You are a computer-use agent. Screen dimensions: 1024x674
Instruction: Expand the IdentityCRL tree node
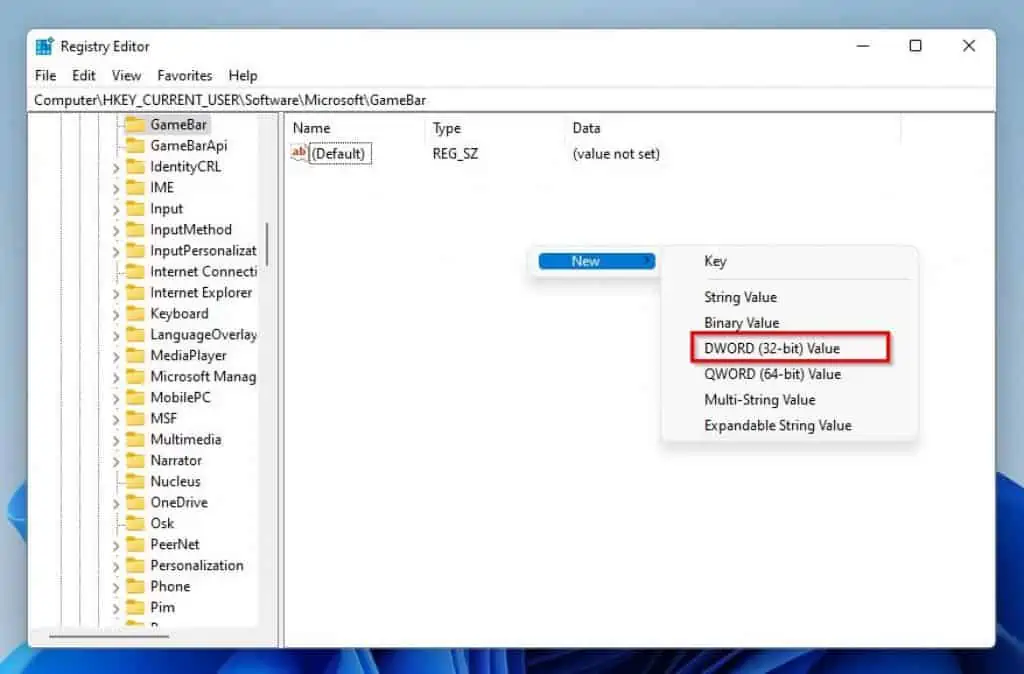(x=116, y=168)
